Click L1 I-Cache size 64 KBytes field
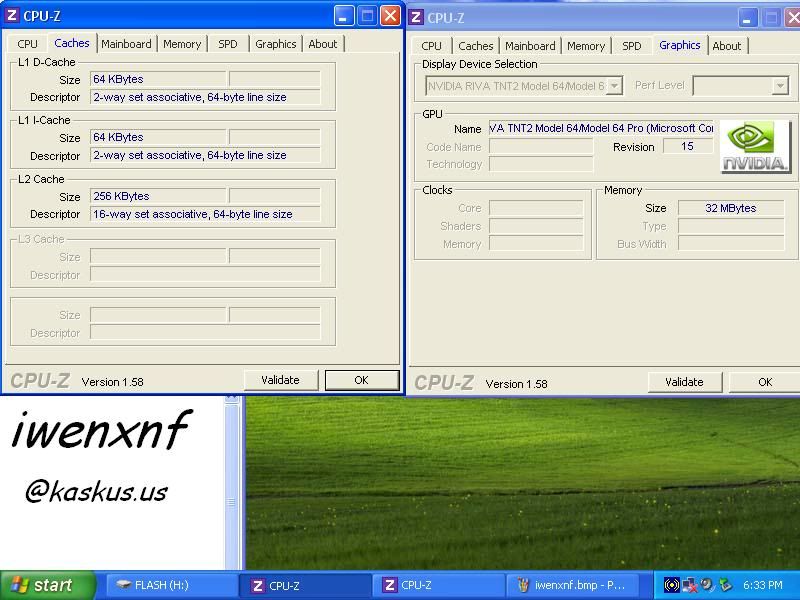 click(x=158, y=137)
